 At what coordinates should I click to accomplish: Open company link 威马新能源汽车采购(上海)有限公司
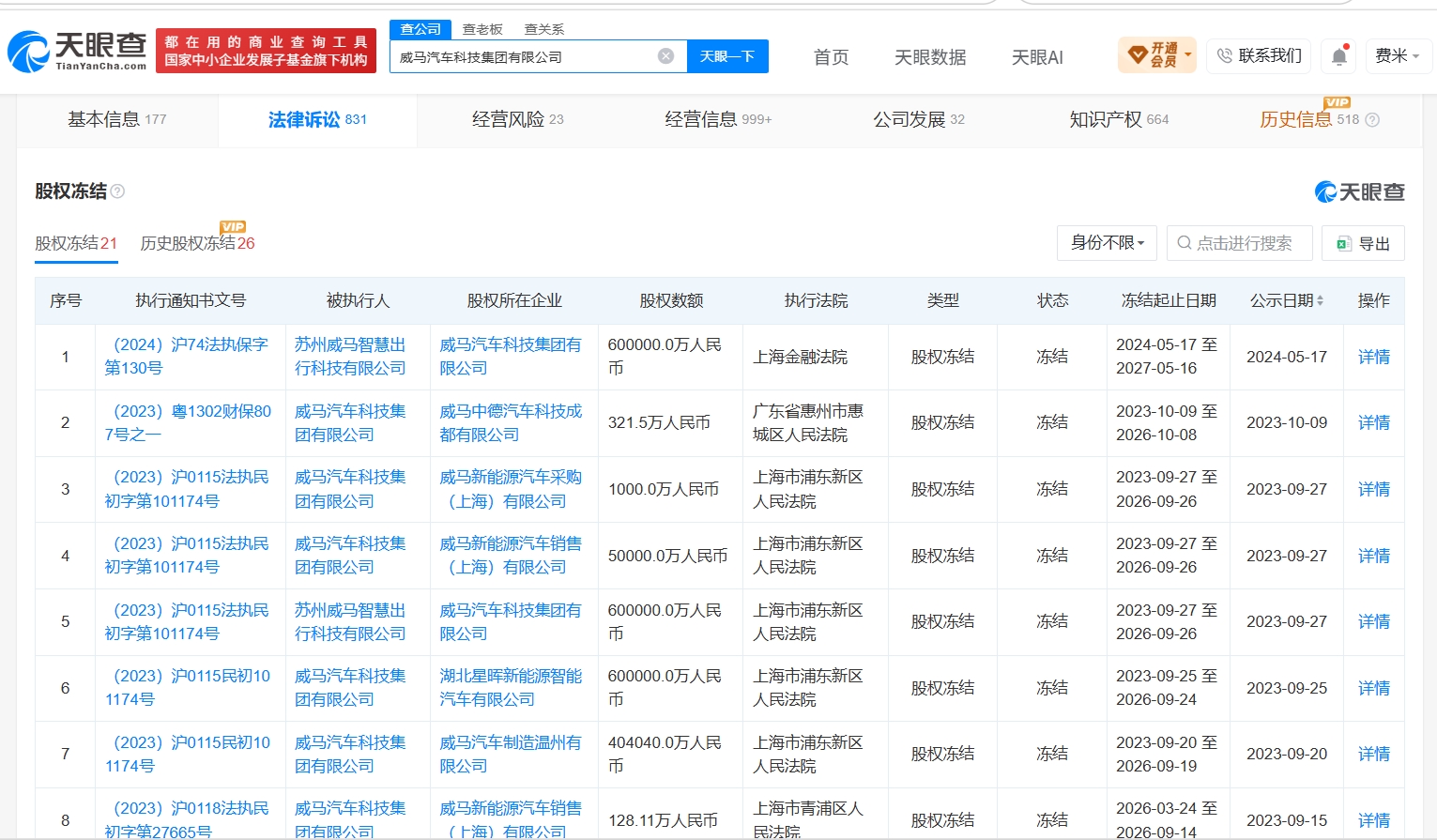[x=511, y=489]
